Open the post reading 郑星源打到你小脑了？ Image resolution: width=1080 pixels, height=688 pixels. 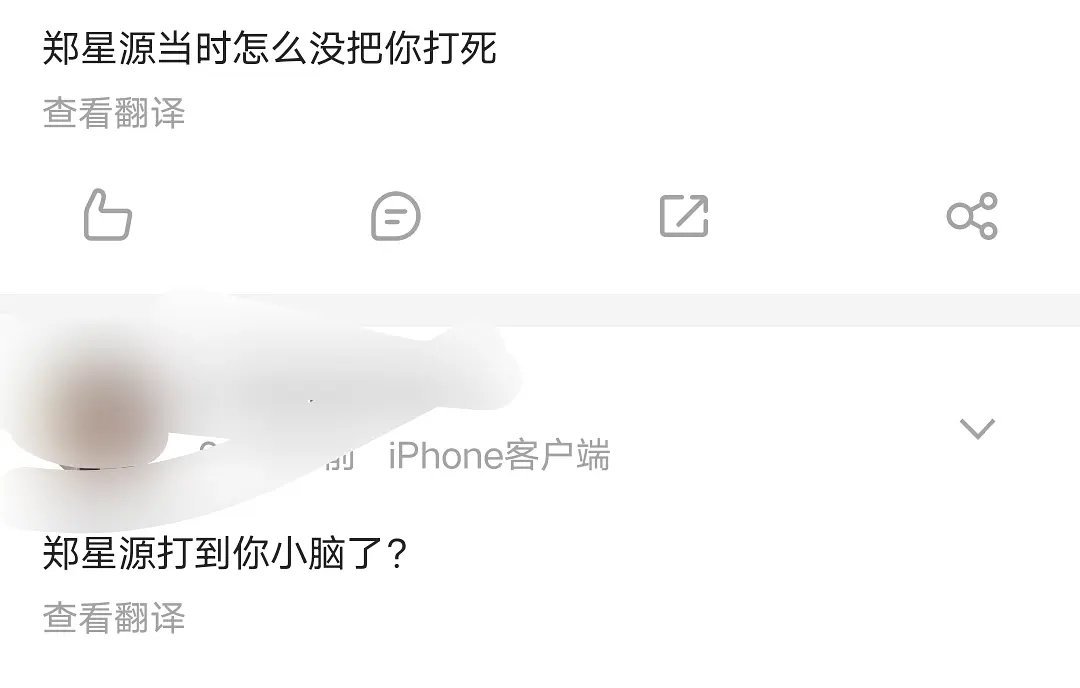pos(225,553)
